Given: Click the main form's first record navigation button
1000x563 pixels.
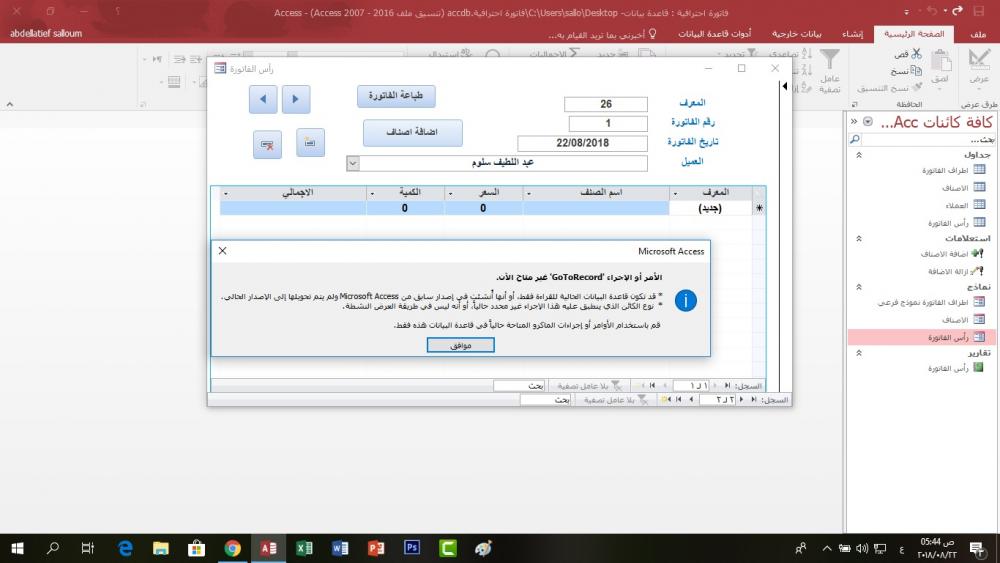Looking at the screenshot, I should [x=754, y=400].
